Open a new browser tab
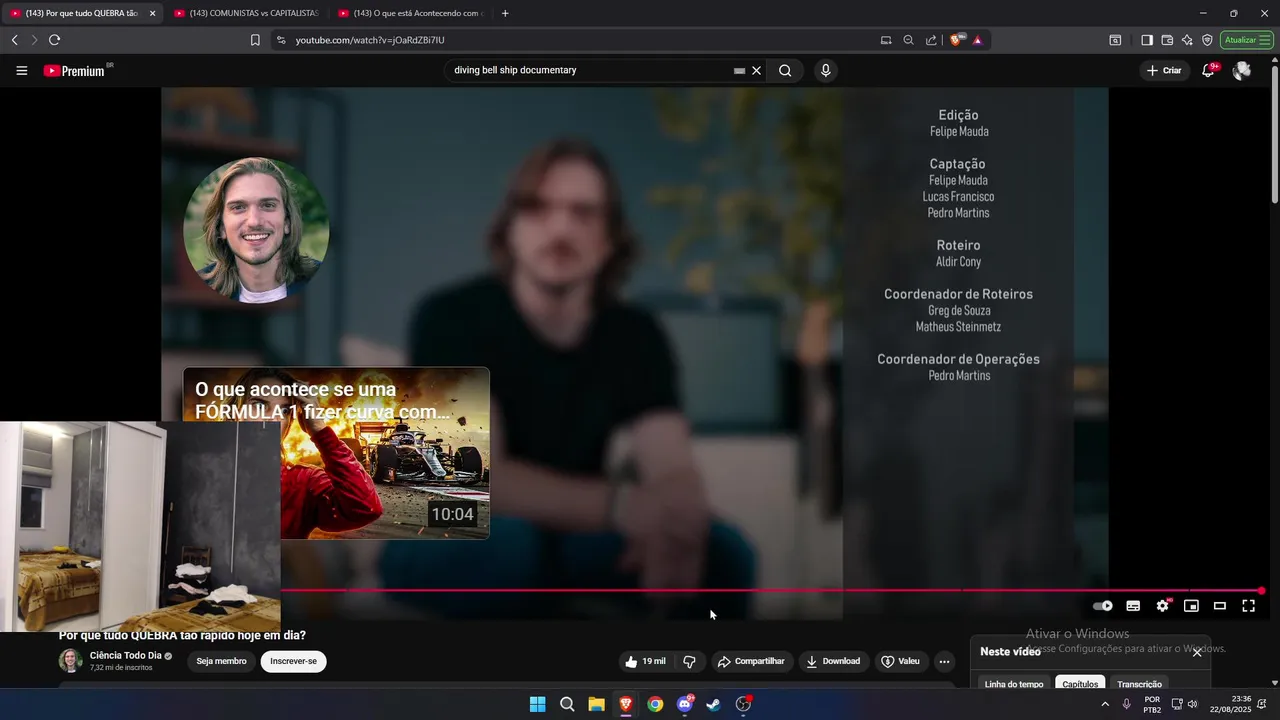 (505, 13)
